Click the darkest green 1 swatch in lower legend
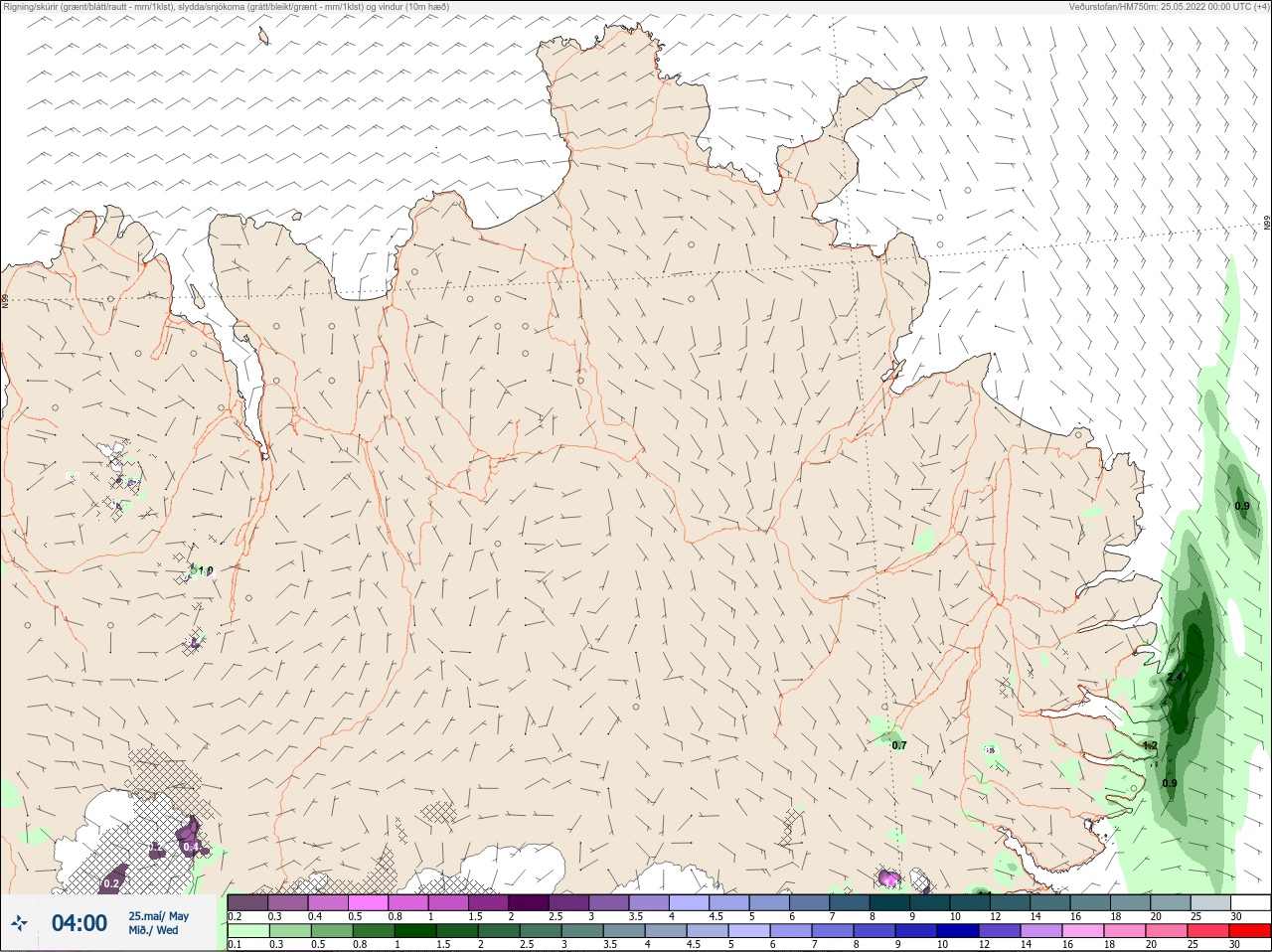1272x952 pixels. click(x=415, y=931)
